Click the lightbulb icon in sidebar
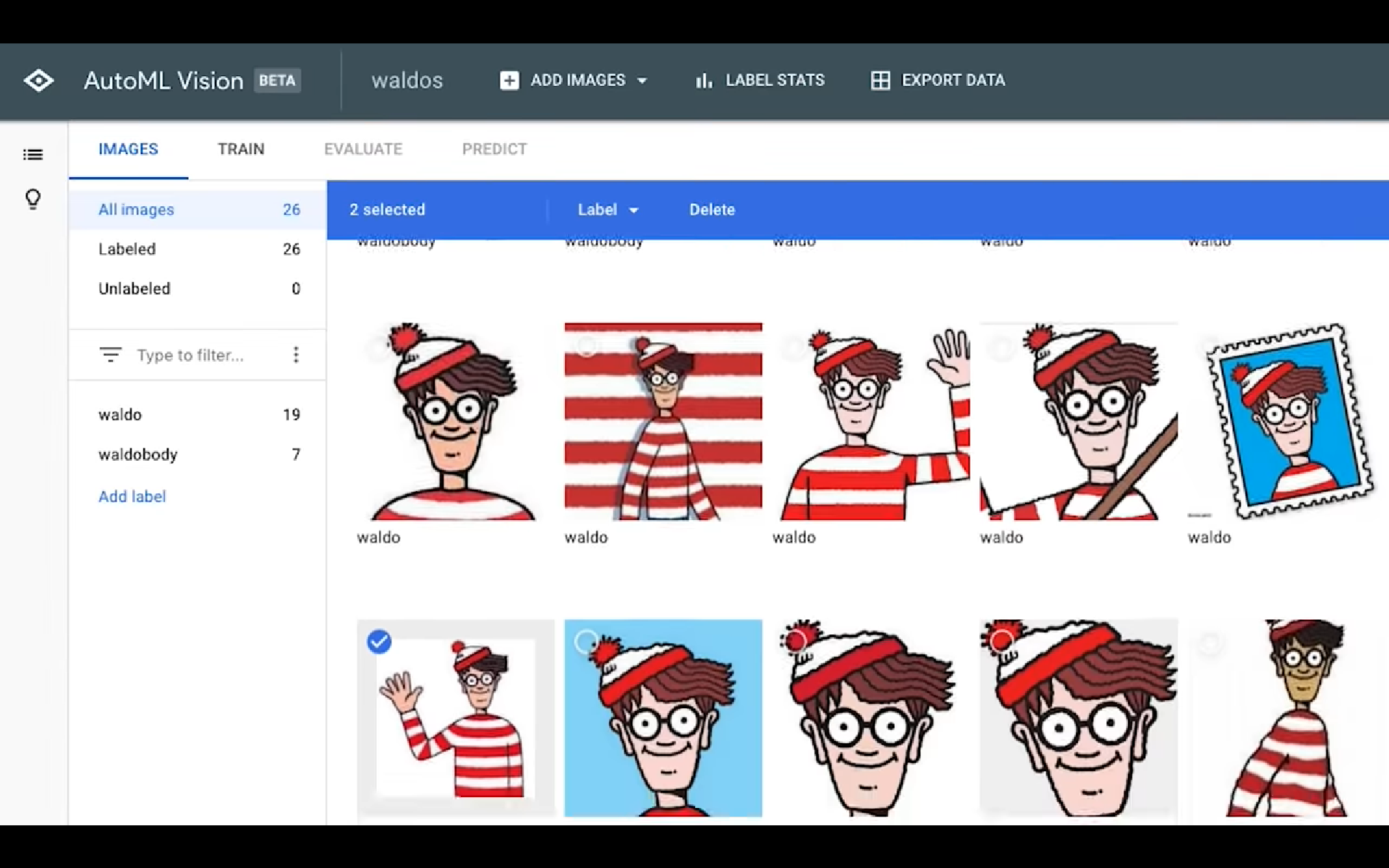 point(33,199)
